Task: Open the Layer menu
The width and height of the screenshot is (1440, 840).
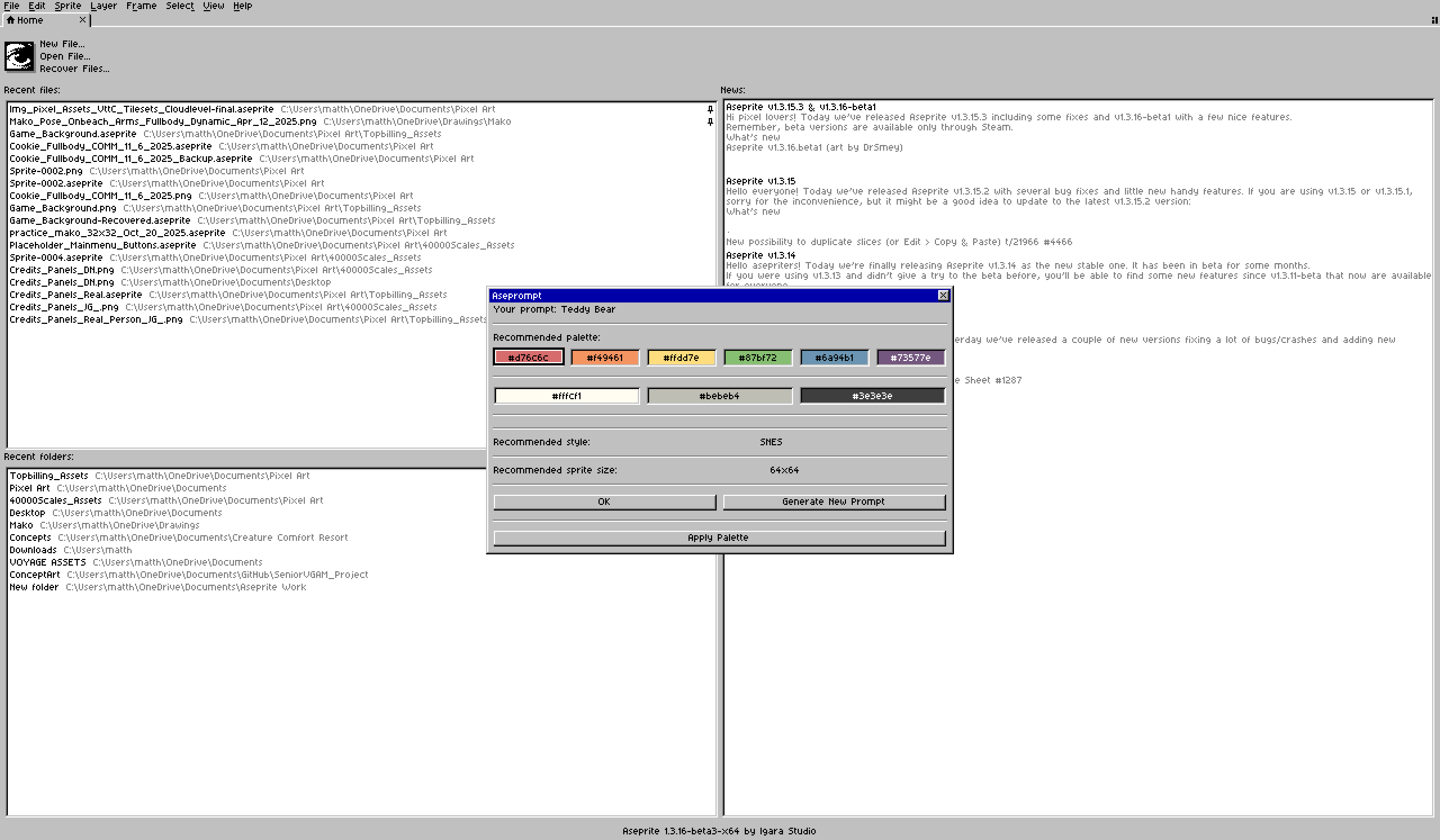Action: click(x=103, y=6)
